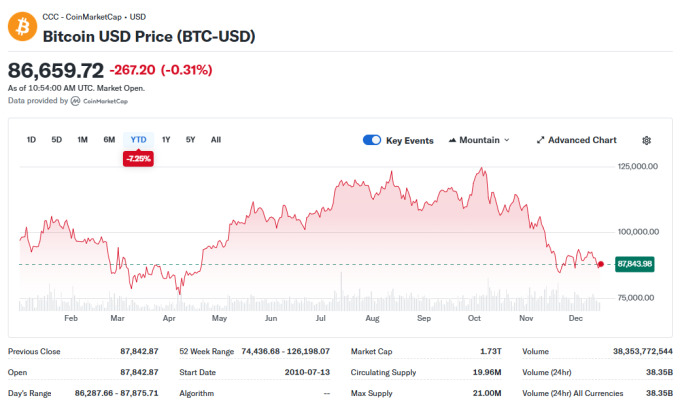Toggle the Key Events switch

[x=372, y=141]
